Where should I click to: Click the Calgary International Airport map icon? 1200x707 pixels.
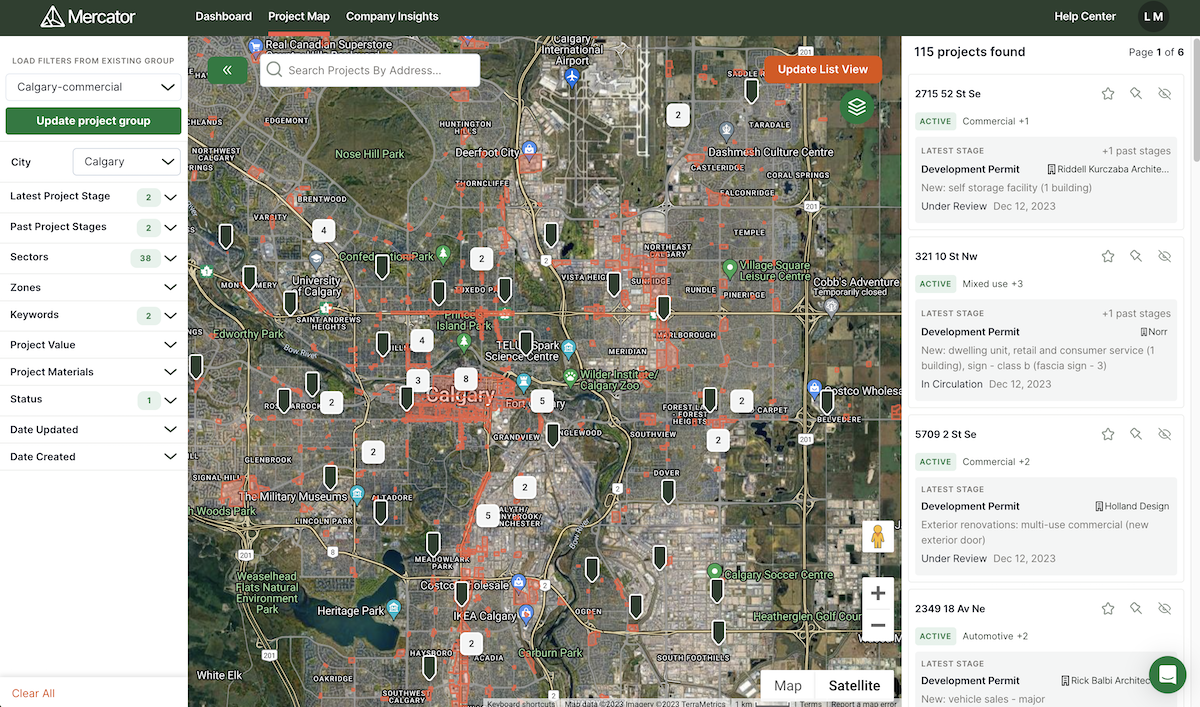coord(571,76)
